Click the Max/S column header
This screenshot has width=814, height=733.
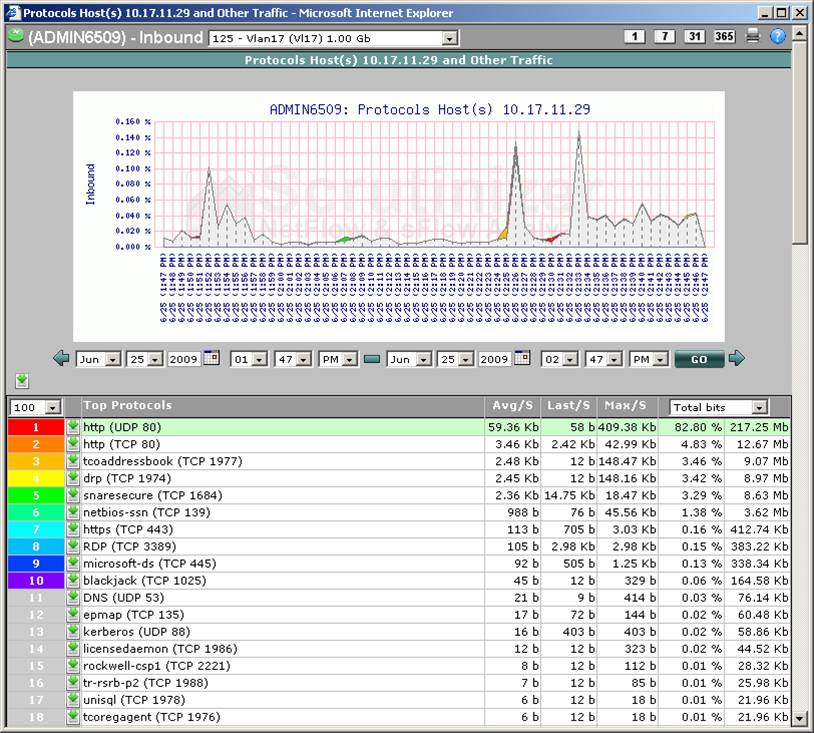pos(626,406)
